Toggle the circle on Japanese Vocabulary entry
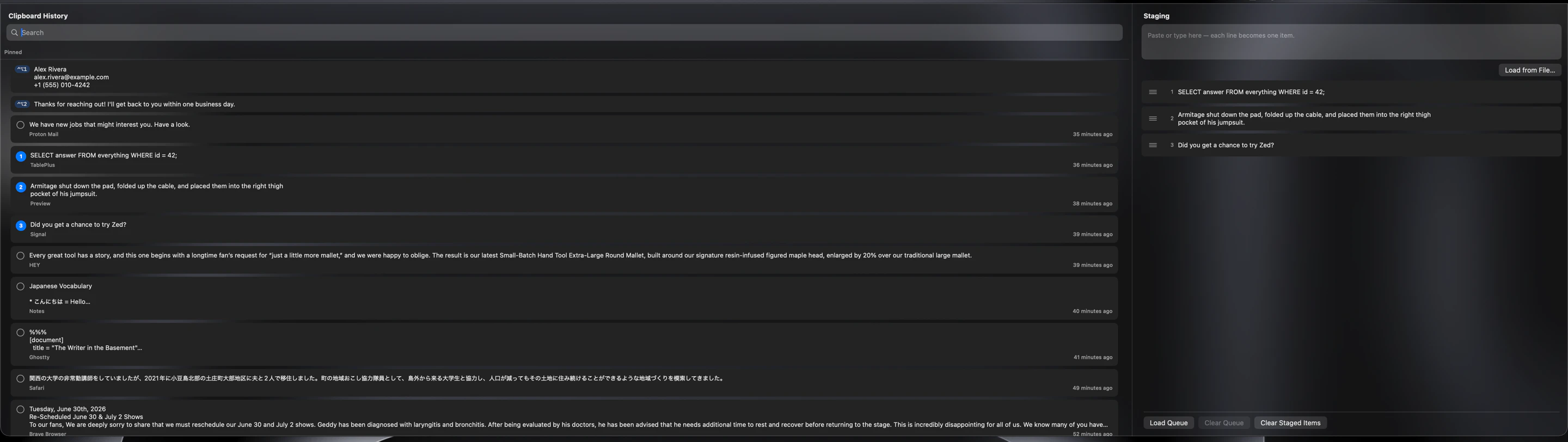This screenshot has width=1568, height=442. (21, 286)
